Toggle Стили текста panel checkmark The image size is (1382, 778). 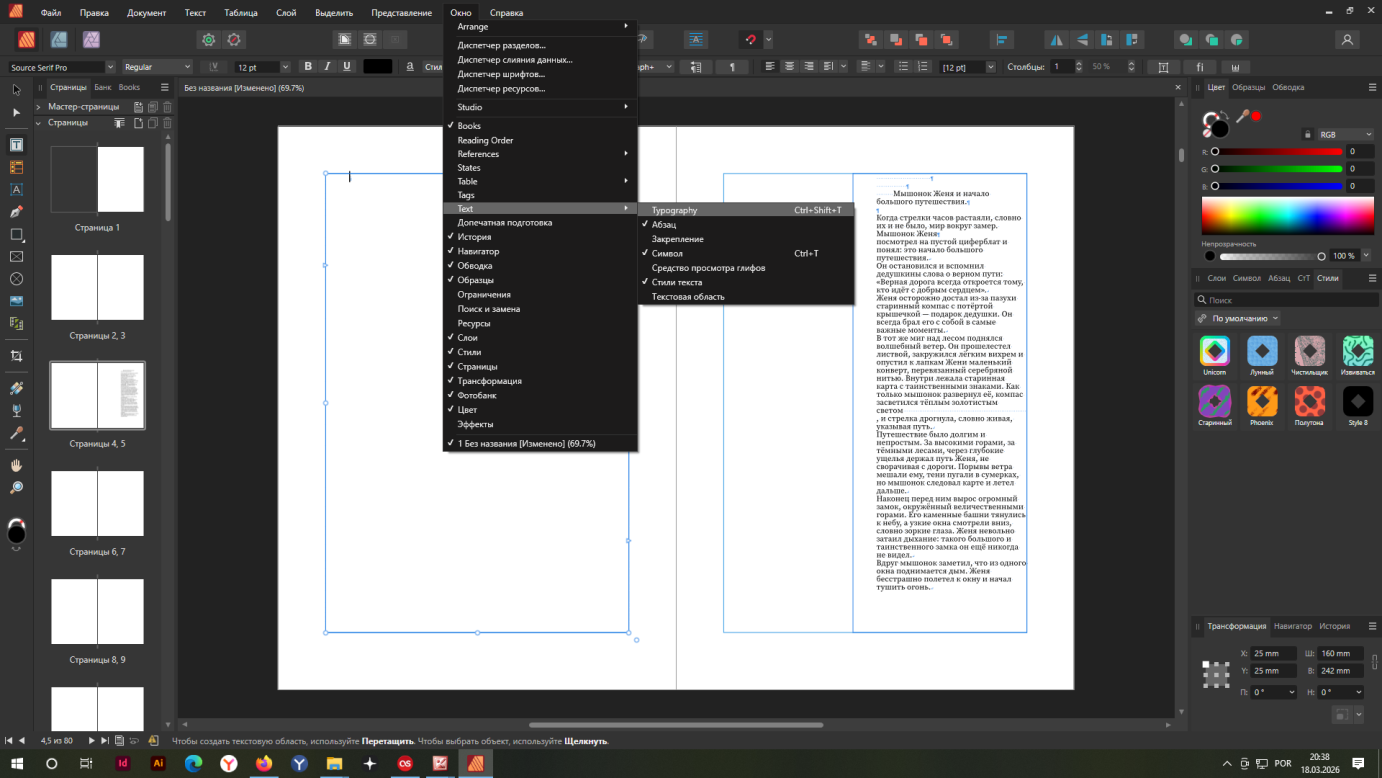677,282
